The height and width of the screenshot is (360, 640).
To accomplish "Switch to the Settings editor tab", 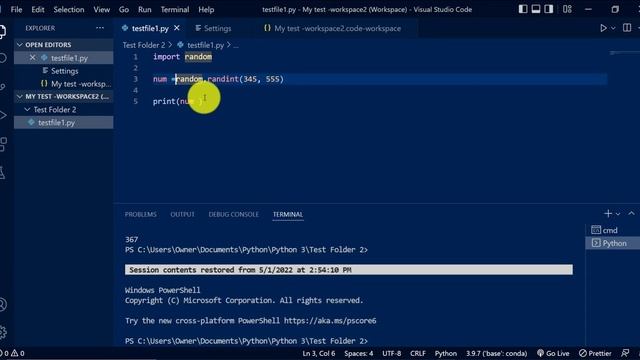I will pos(213,28).
